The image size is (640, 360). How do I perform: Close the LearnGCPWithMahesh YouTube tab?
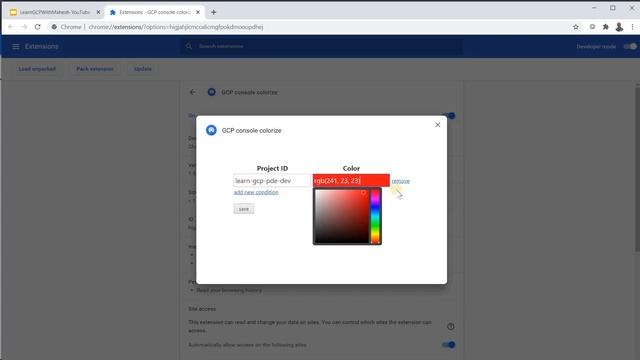pos(98,12)
